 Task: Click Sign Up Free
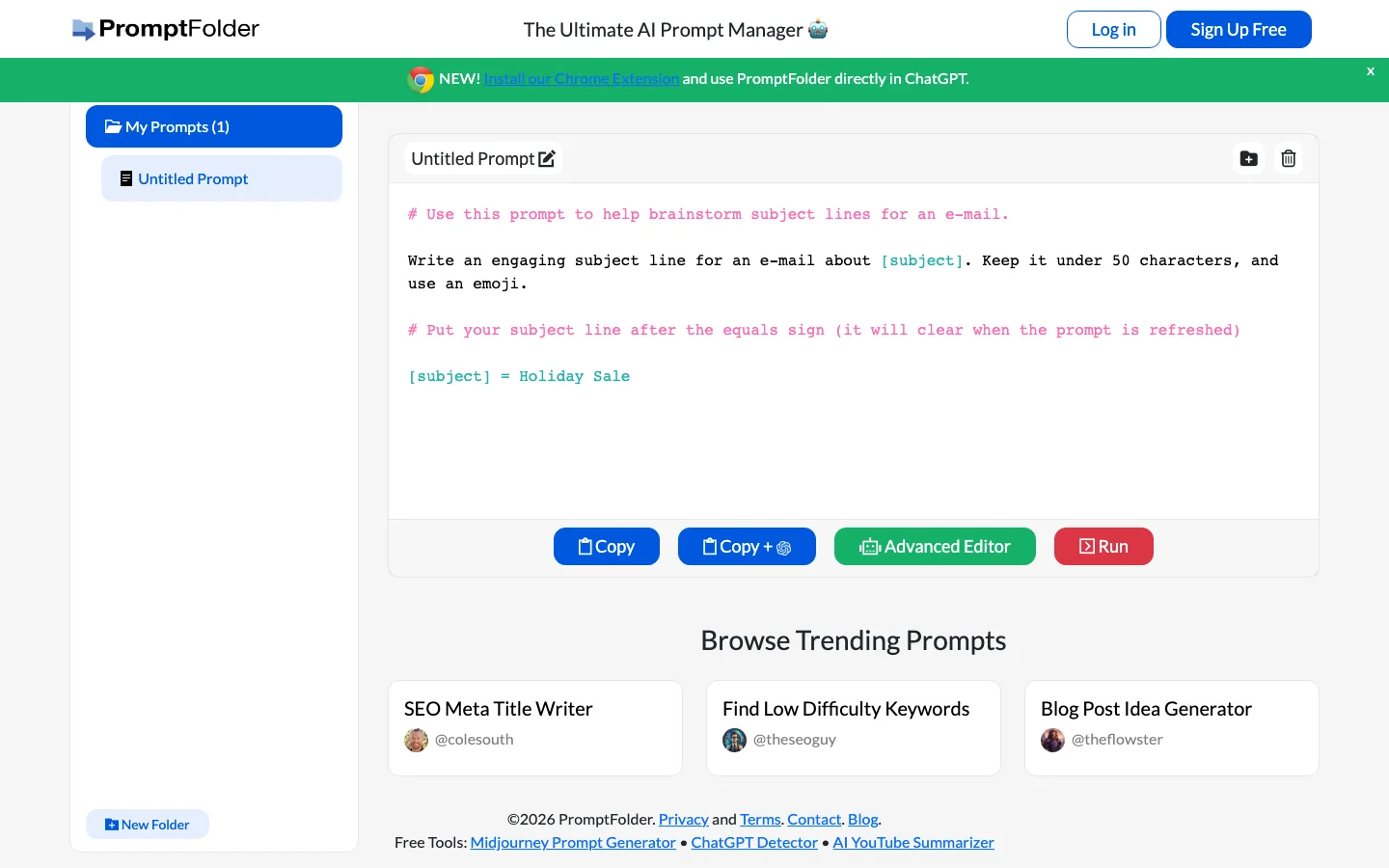(1239, 29)
